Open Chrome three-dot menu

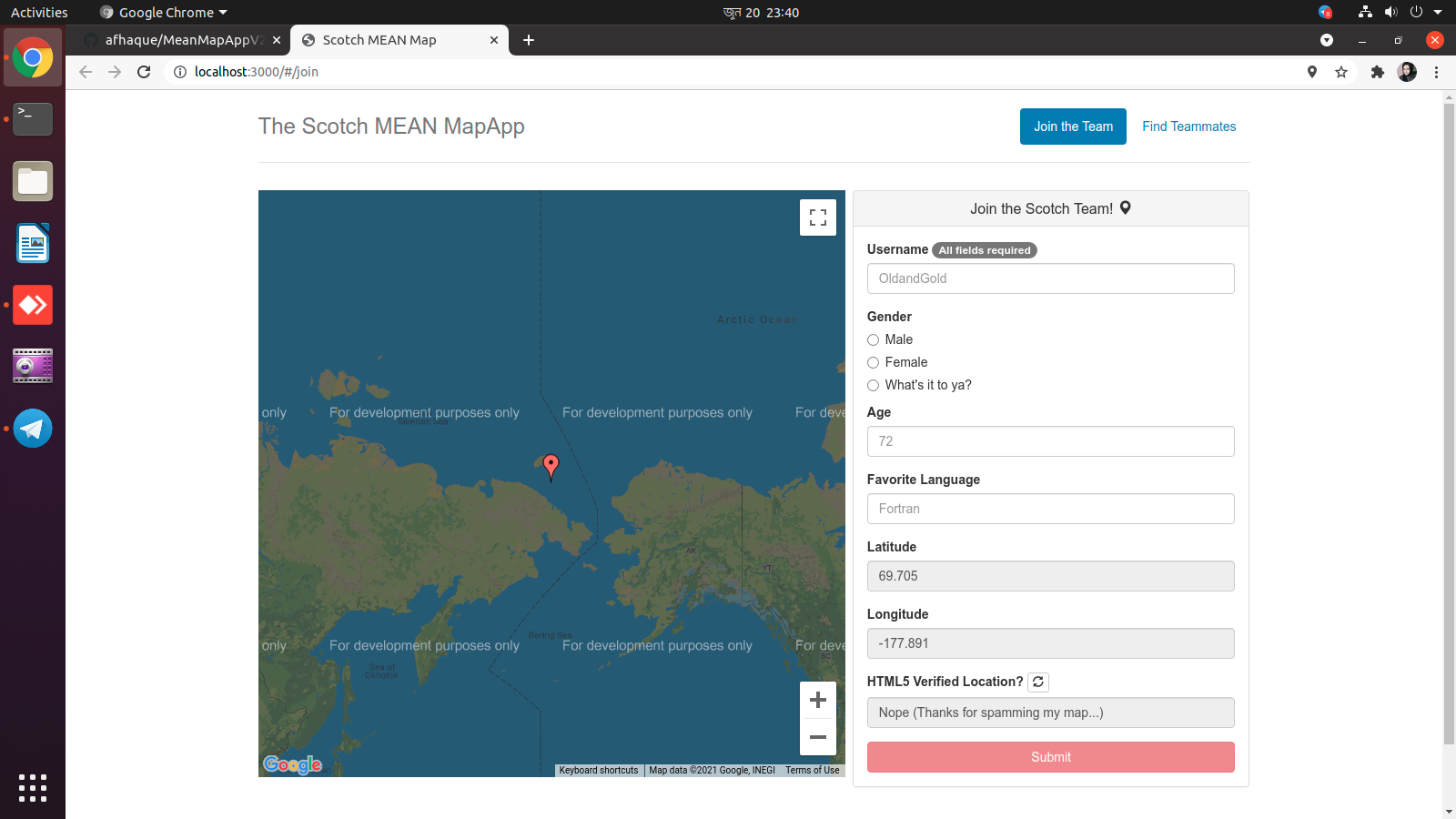(x=1437, y=72)
